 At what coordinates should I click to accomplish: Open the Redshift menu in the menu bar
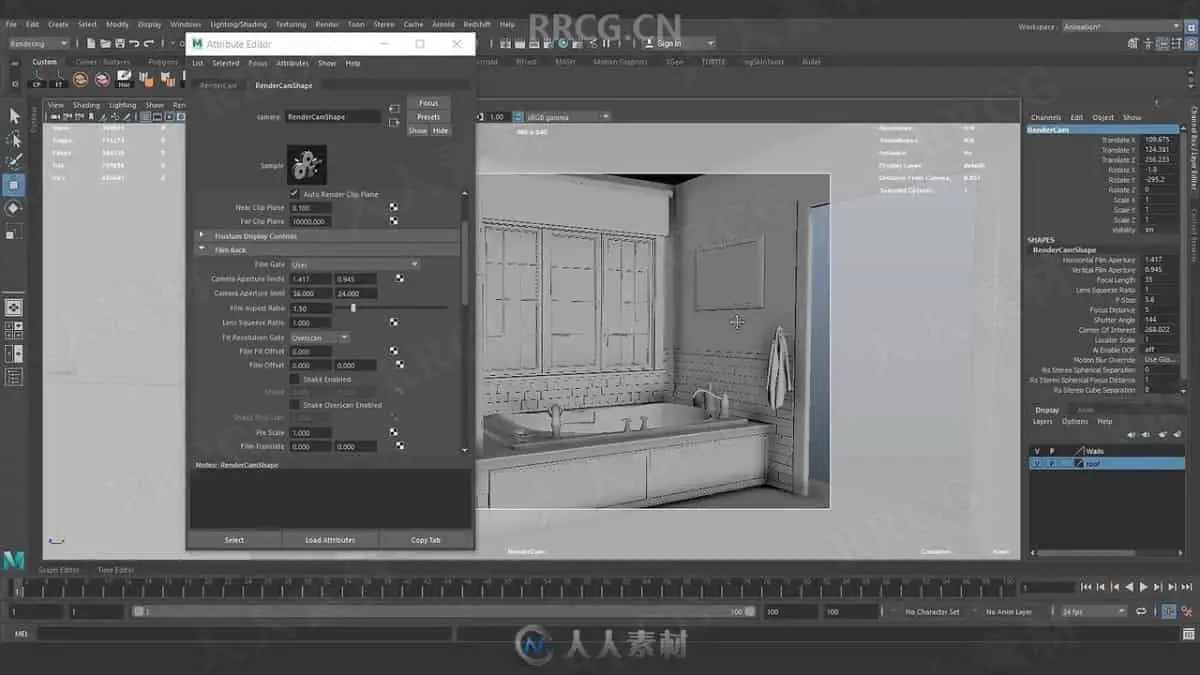476,24
